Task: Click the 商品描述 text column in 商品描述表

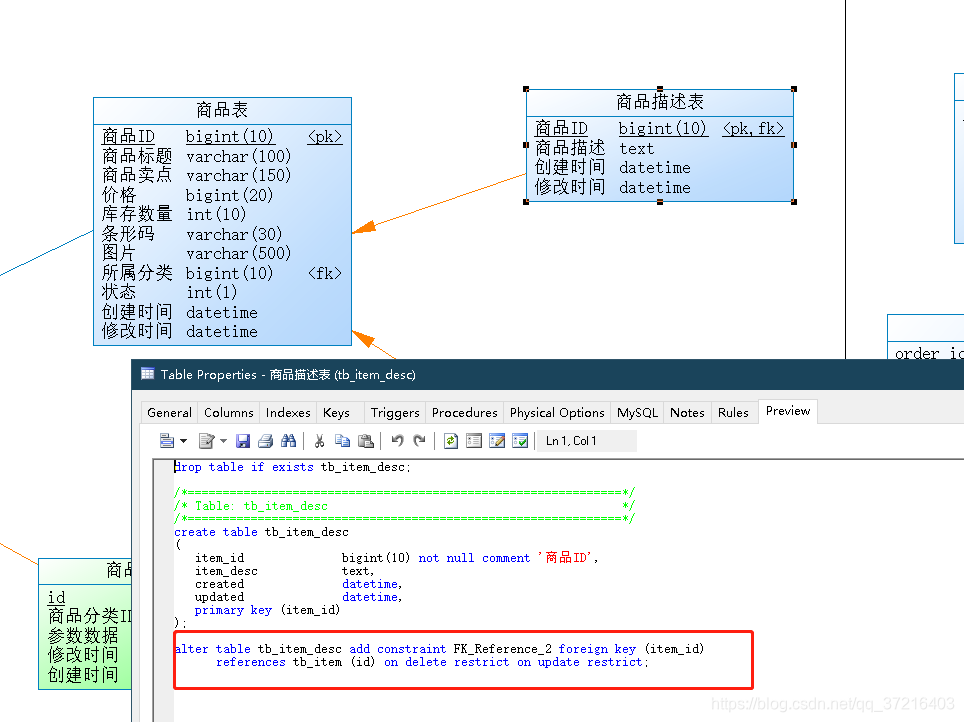Action: (x=595, y=148)
